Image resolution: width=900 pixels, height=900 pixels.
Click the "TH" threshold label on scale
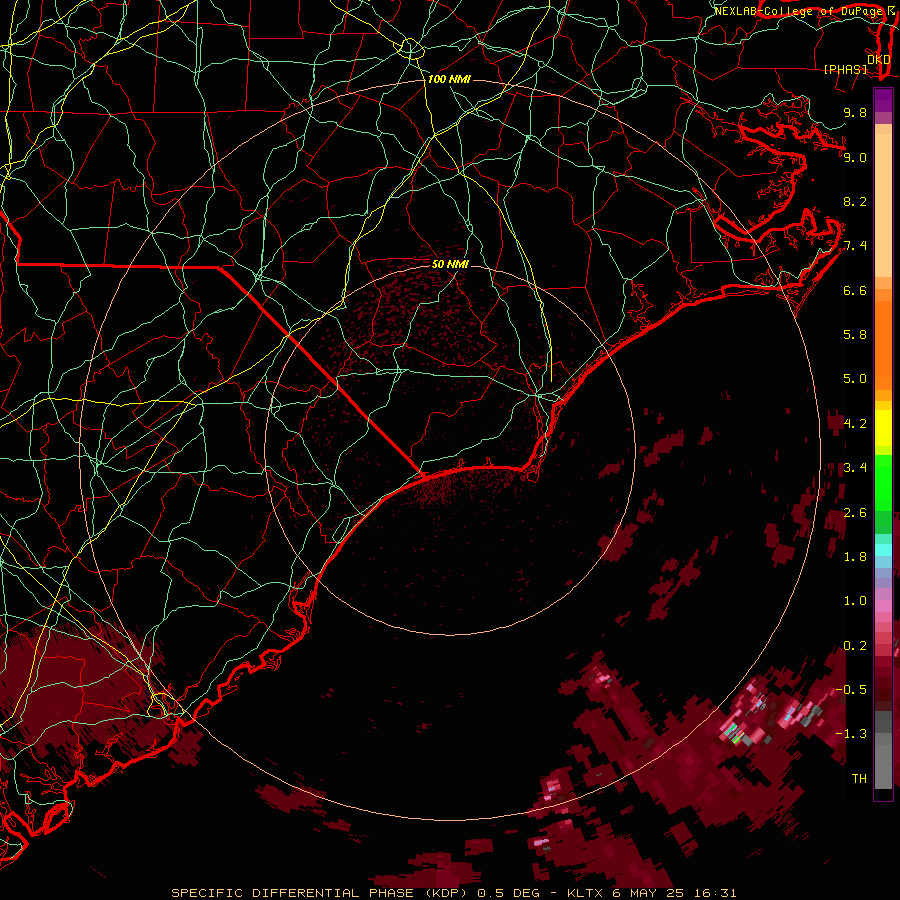859,779
